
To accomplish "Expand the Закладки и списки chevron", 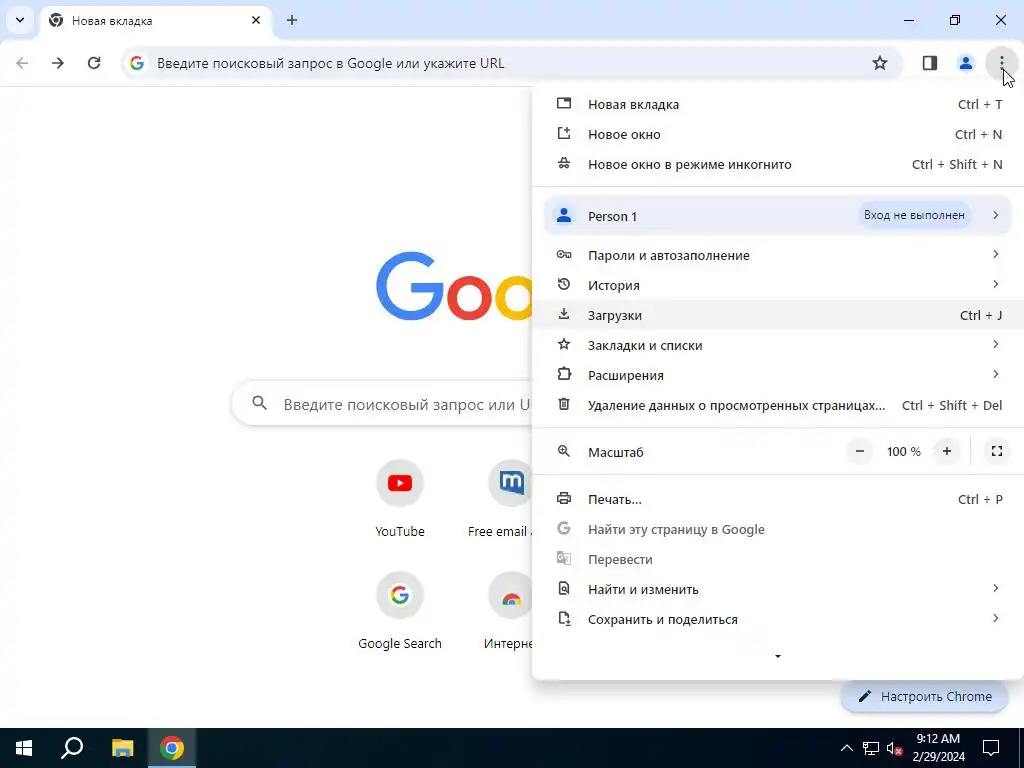I will pos(995,344).
